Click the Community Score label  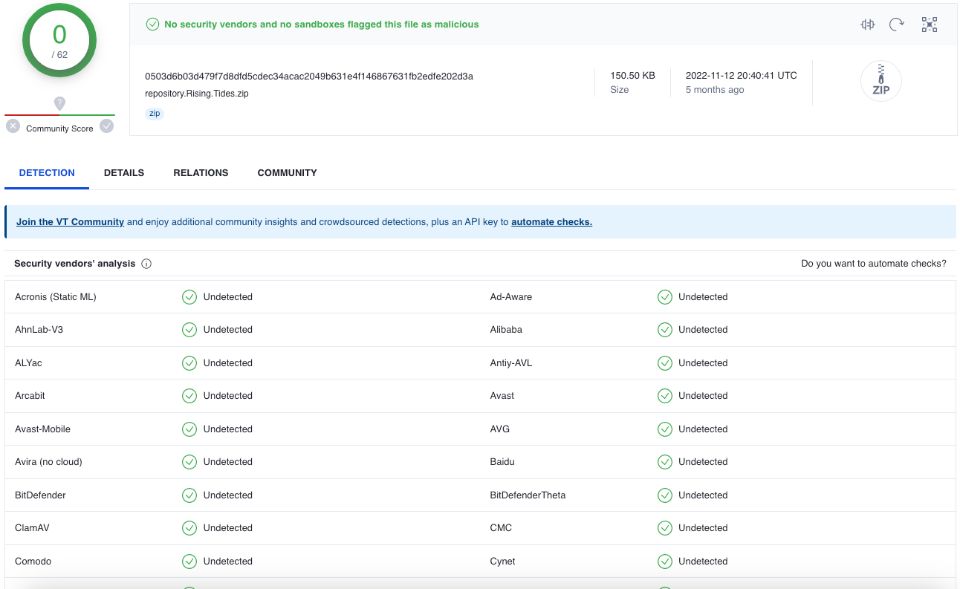click(x=59, y=129)
